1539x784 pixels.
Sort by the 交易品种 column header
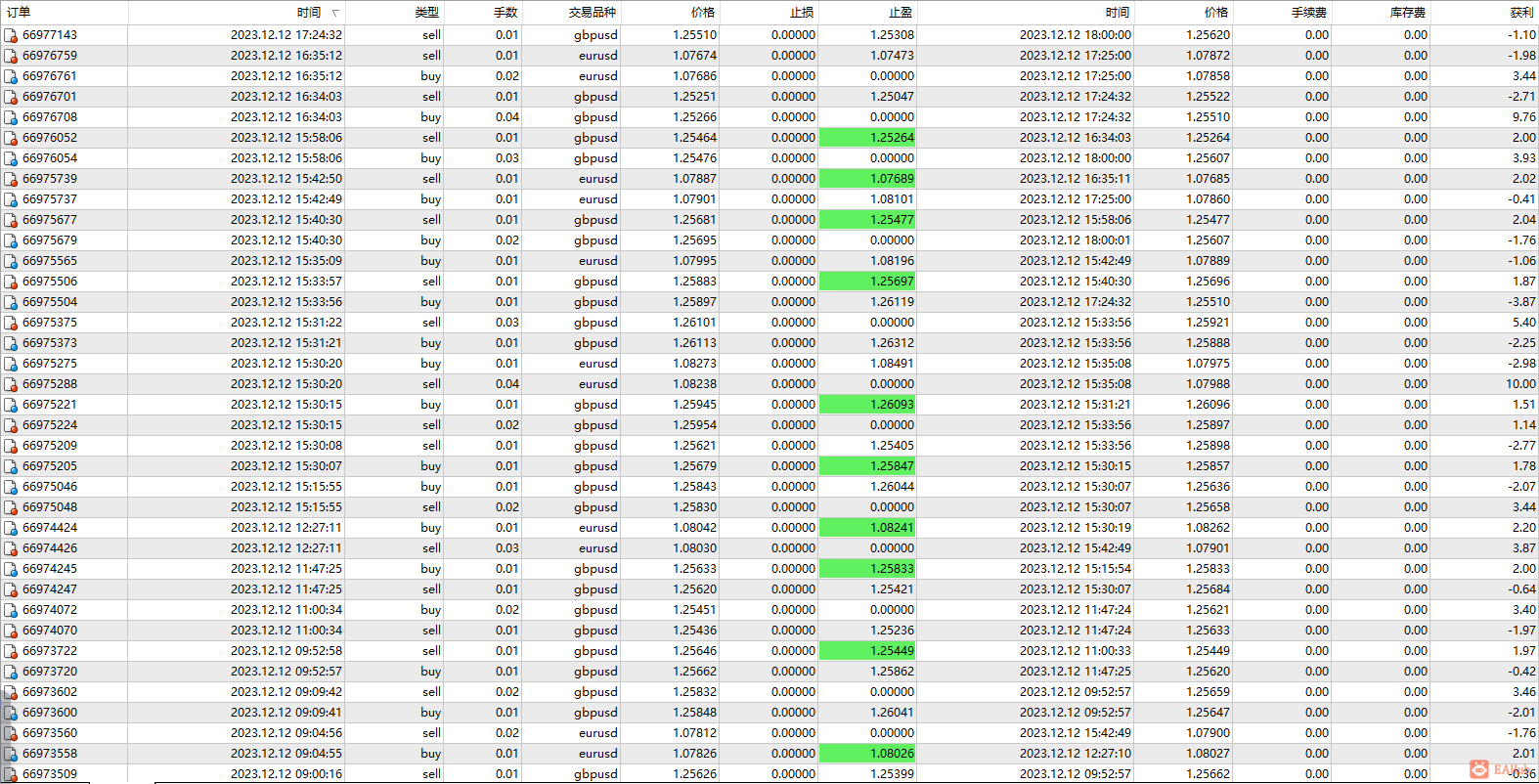[x=593, y=13]
